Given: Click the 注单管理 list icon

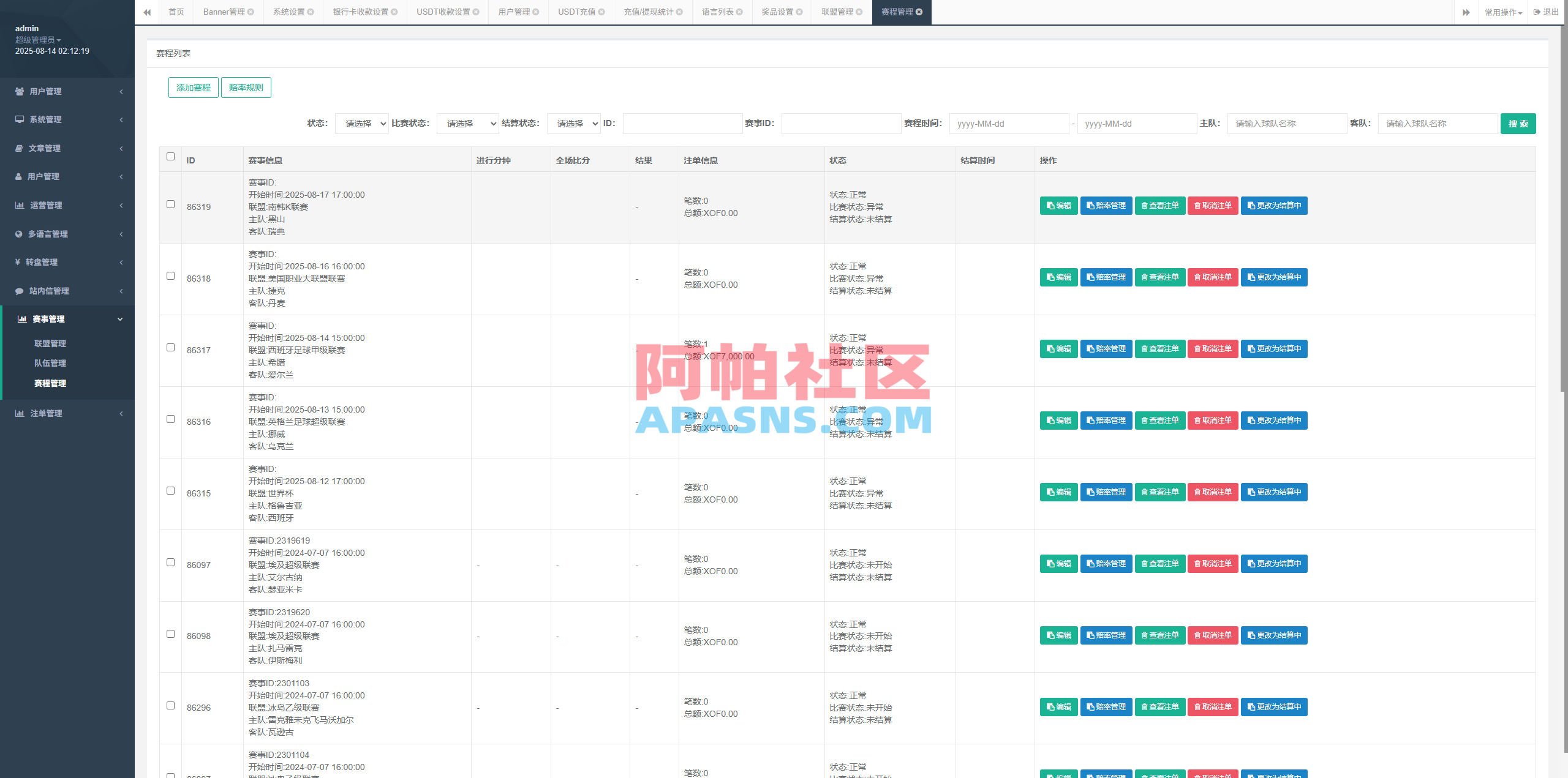Looking at the screenshot, I should click(19, 413).
